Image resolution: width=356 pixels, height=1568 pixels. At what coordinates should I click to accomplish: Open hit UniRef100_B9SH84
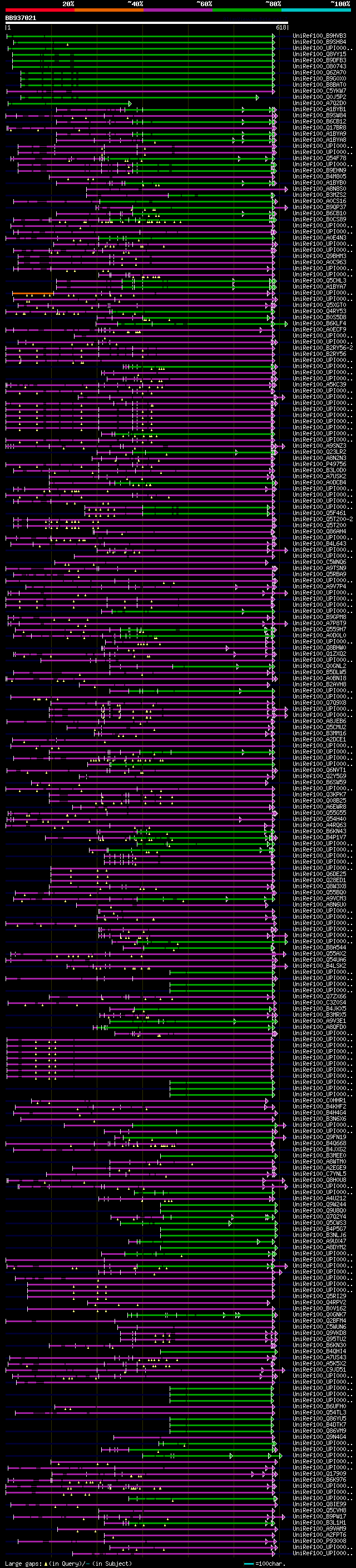coord(319,42)
